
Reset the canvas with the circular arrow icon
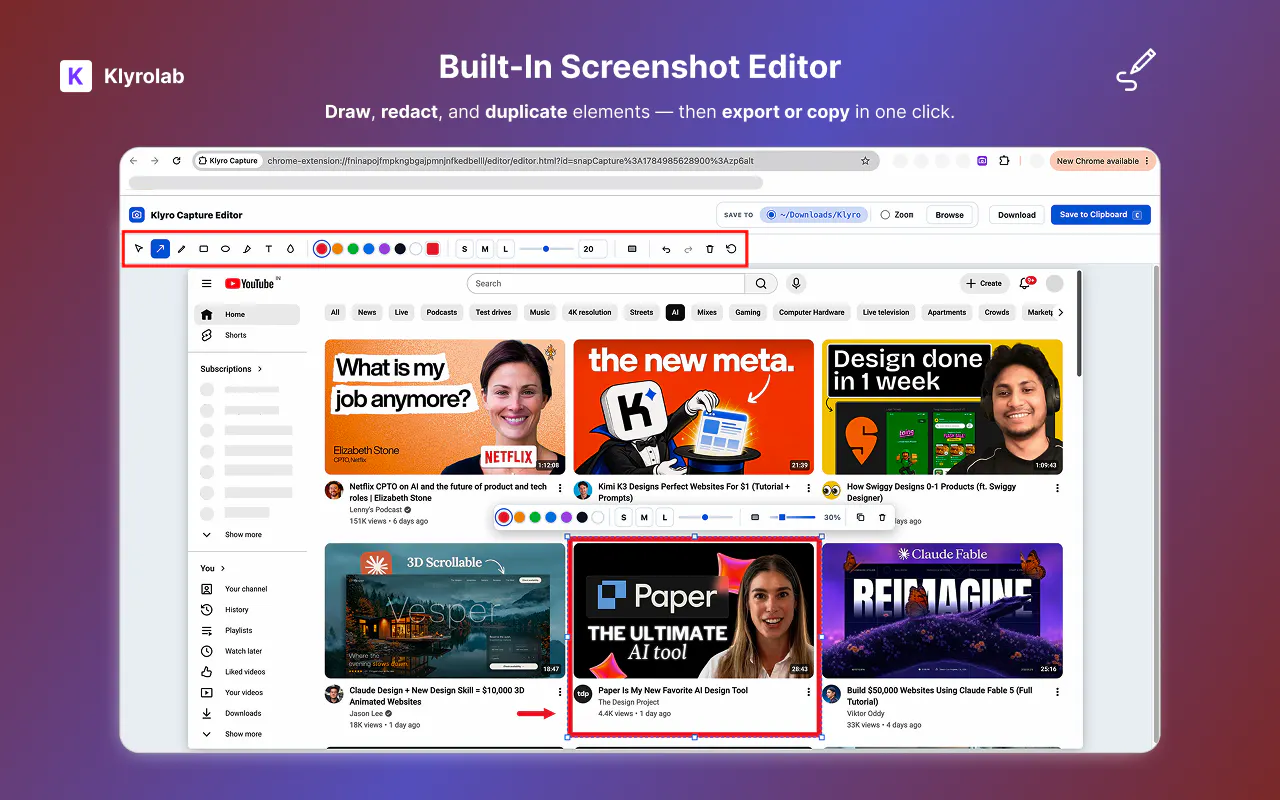[x=731, y=249]
